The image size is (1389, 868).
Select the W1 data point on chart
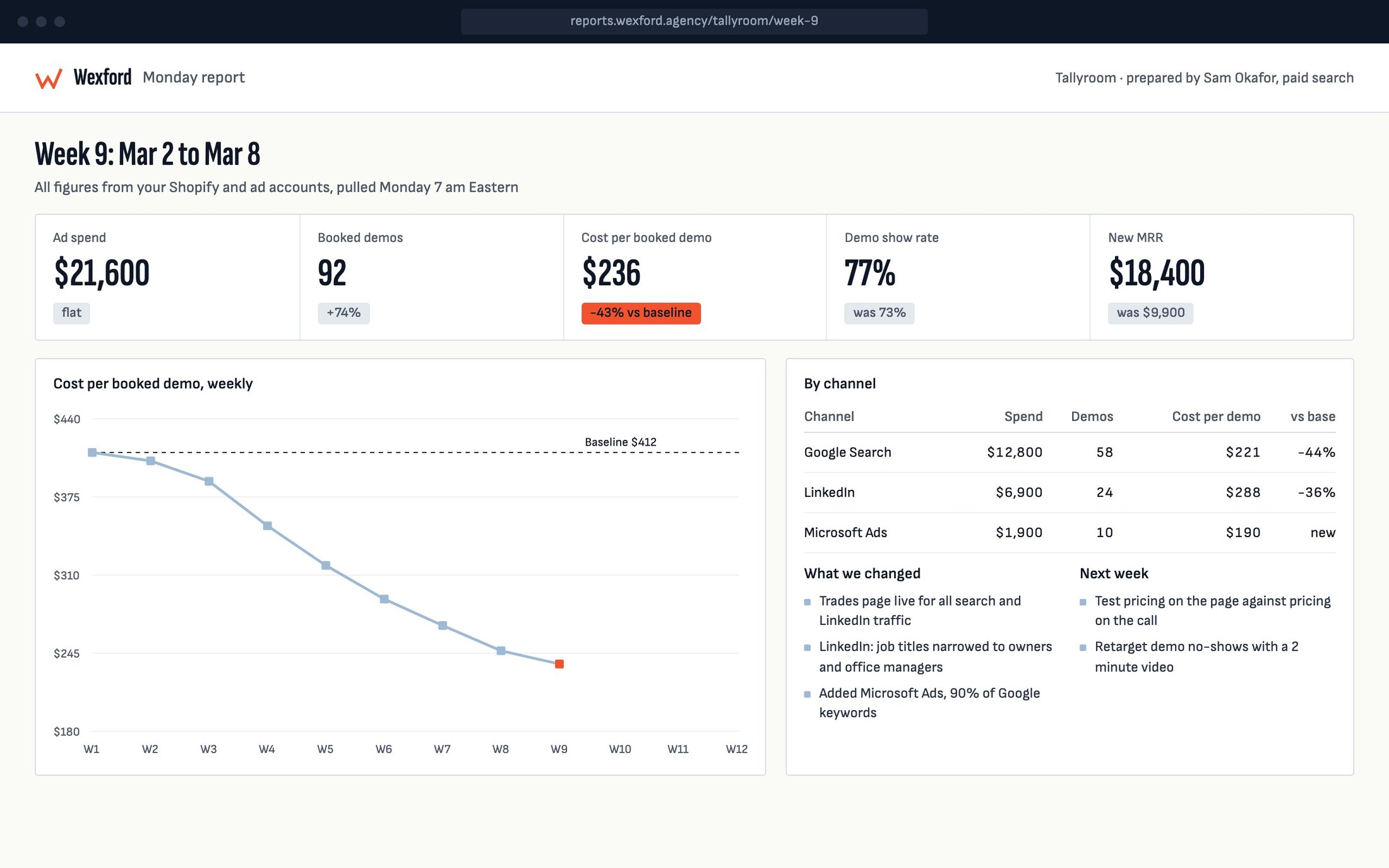pos(92,453)
